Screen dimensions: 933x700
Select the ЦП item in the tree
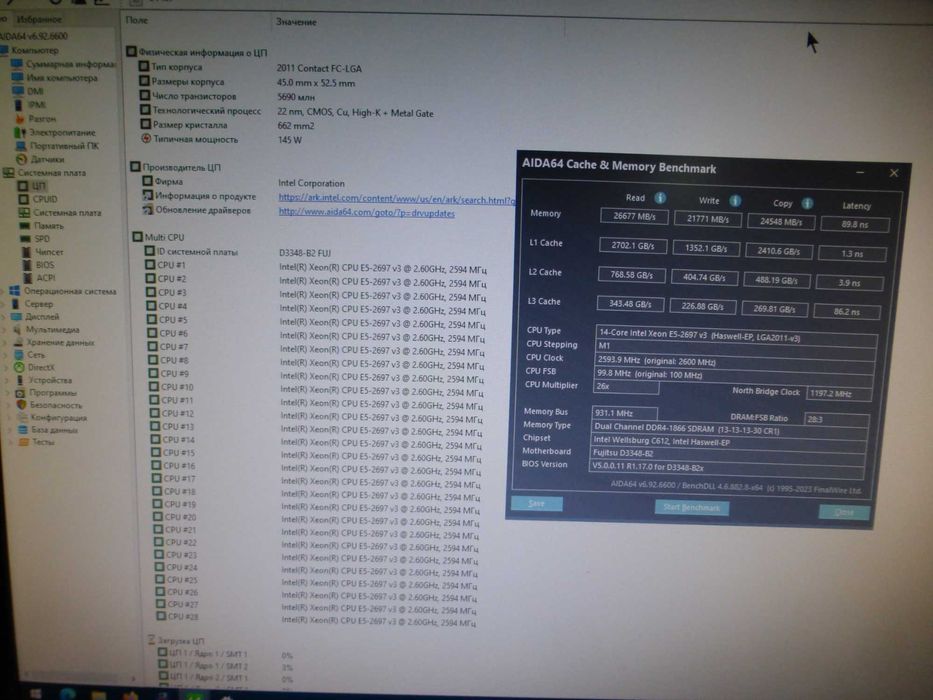(x=32, y=186)
